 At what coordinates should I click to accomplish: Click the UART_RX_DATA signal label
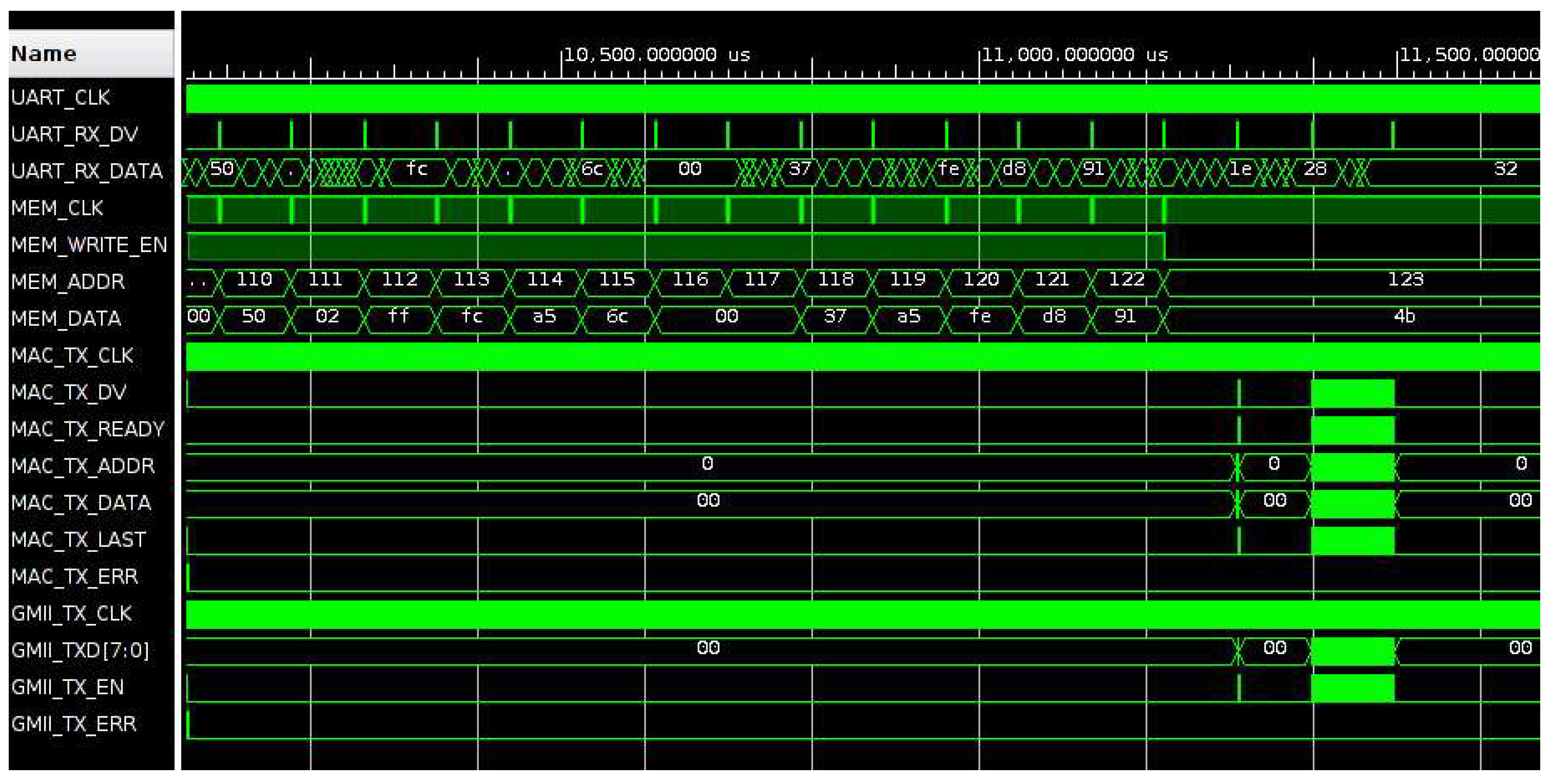[x=87, y=171]
